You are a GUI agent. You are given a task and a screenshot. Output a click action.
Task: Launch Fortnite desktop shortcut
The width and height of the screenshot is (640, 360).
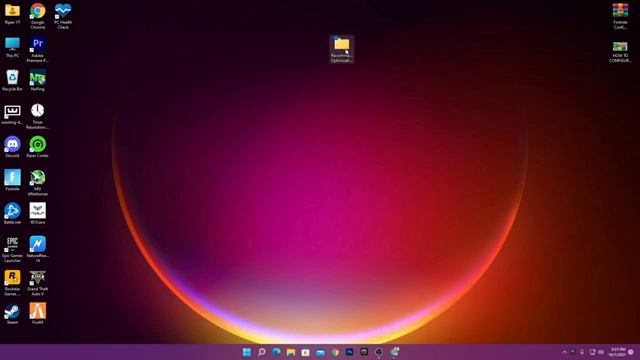pos(12,180)
